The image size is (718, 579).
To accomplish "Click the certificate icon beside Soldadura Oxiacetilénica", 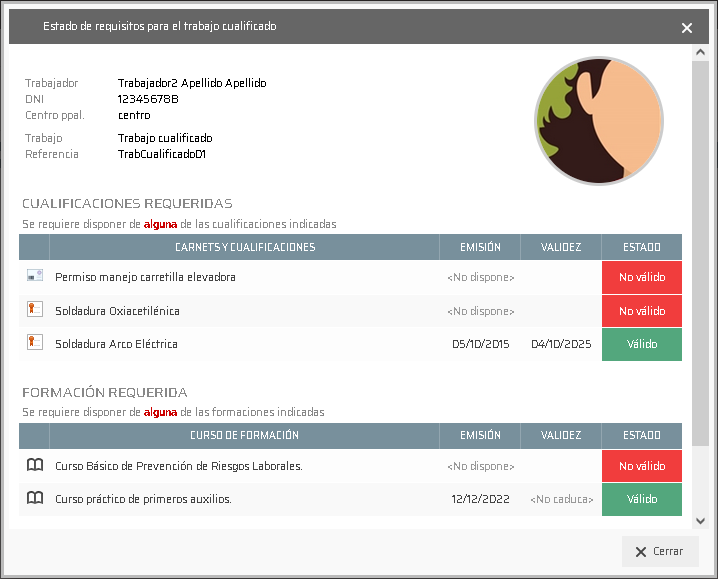I will pyautogui.click(x=35, y=310).
